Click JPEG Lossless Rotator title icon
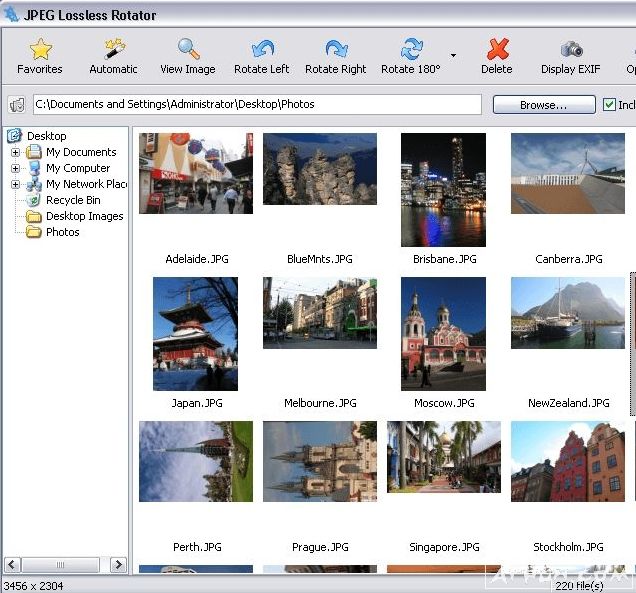The image size is (636, 593). tap(11, 15)
